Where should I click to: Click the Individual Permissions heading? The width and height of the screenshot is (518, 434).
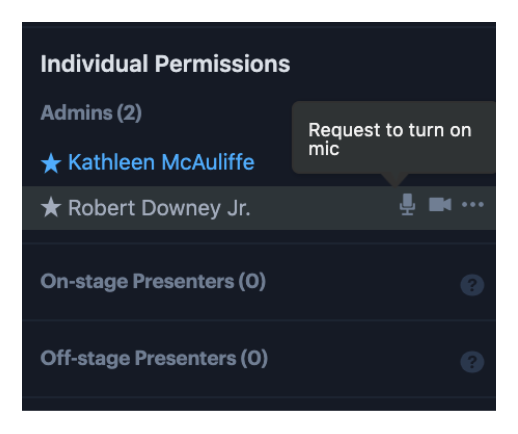tap(165, 64)
